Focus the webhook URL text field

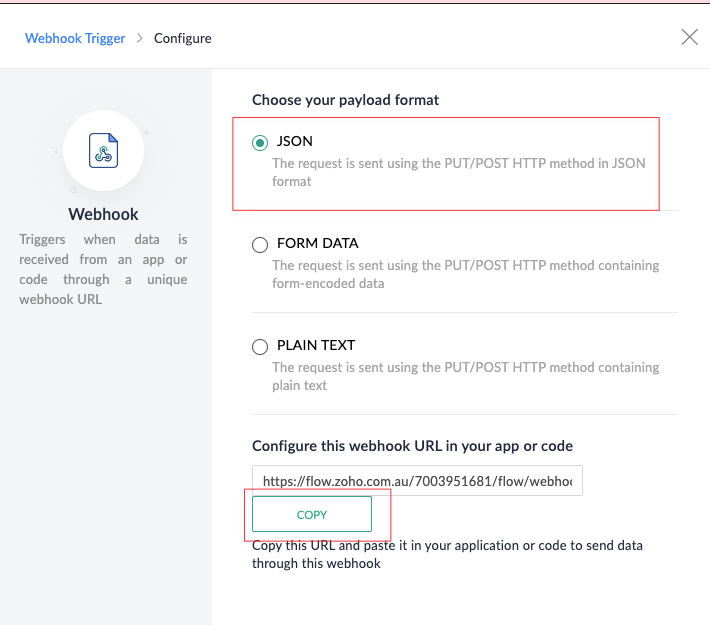[417, 481]
